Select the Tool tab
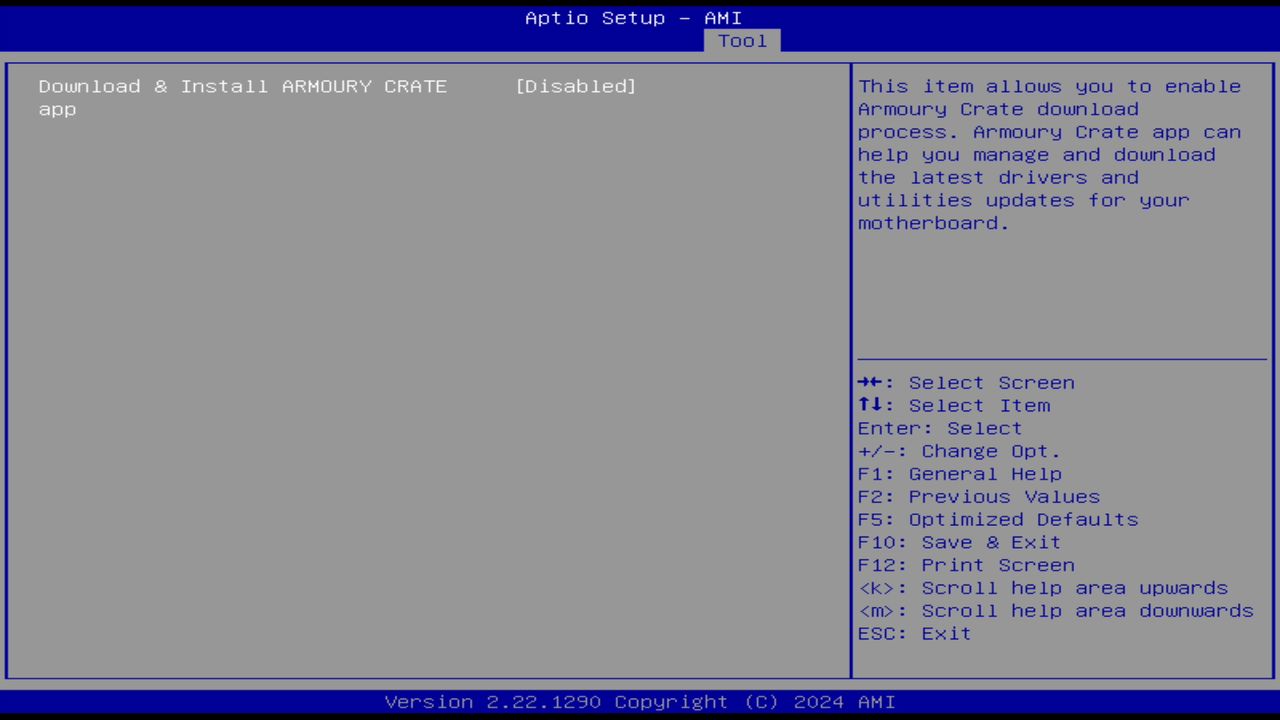 pyautogui.click(x=742, y=41)
